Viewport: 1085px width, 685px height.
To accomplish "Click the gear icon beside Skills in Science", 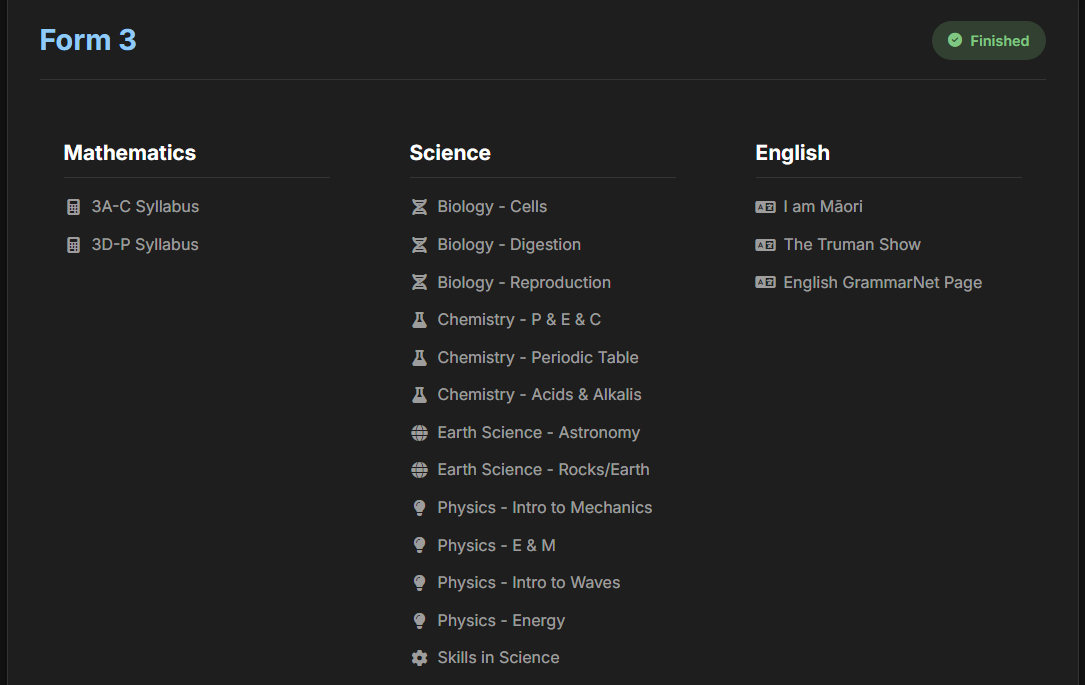I will [x=419, y=658].
